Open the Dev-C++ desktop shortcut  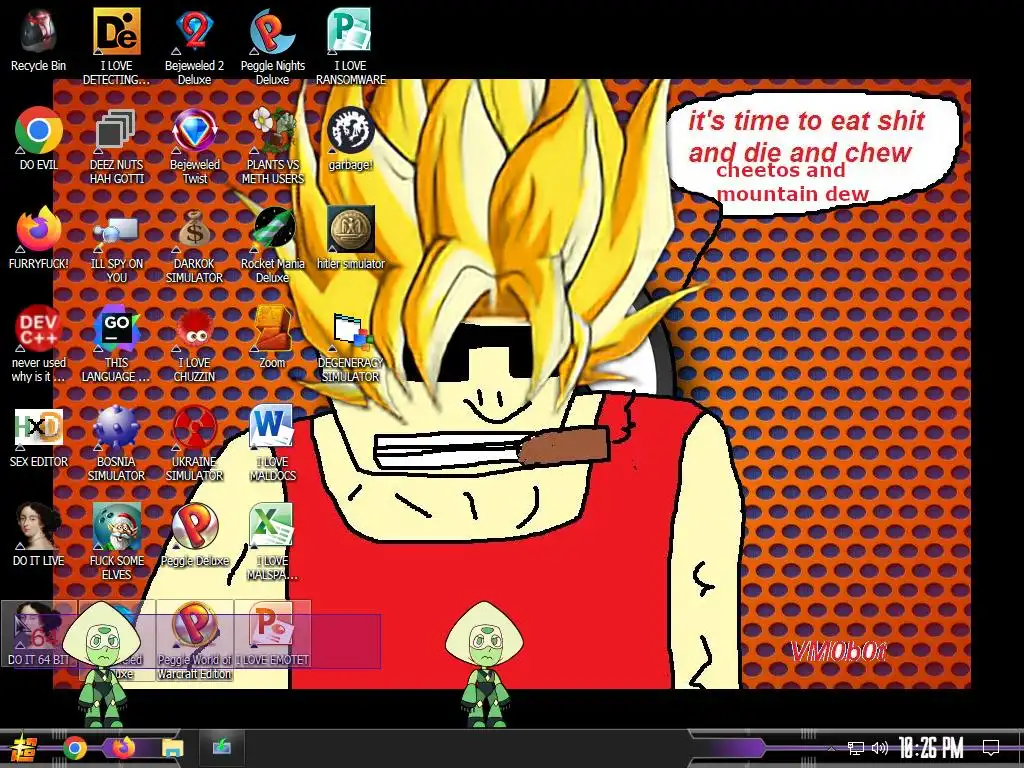point(39,344)
